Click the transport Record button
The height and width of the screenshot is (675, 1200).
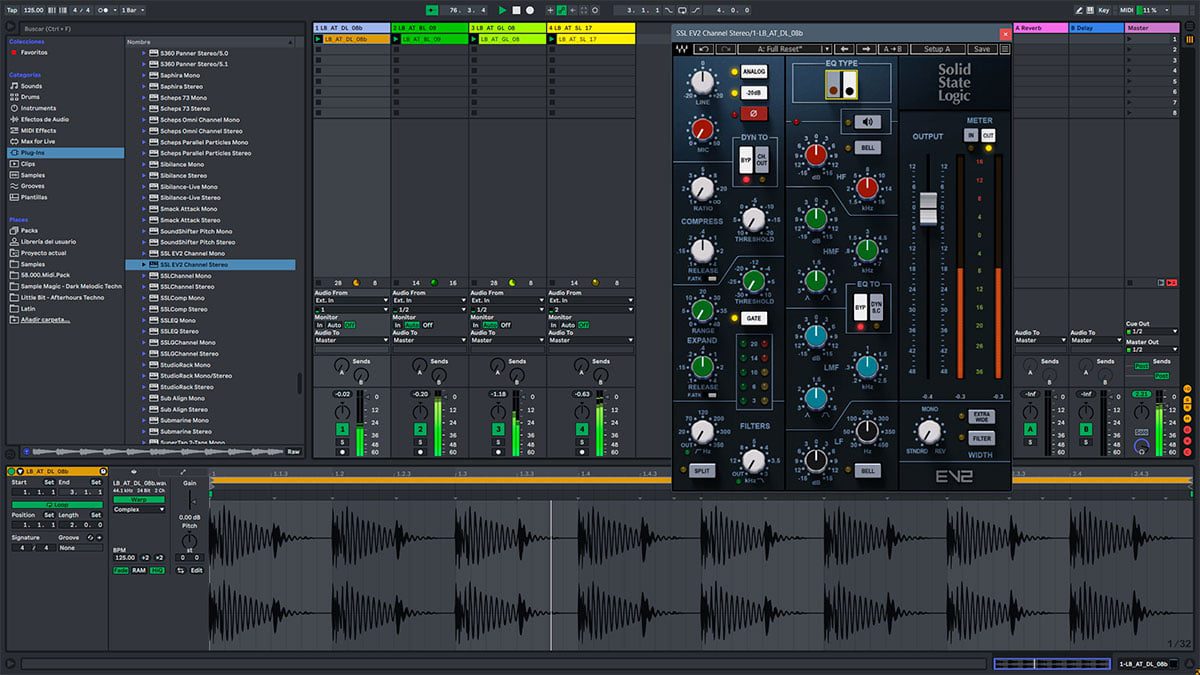click(x=531, y=10)
